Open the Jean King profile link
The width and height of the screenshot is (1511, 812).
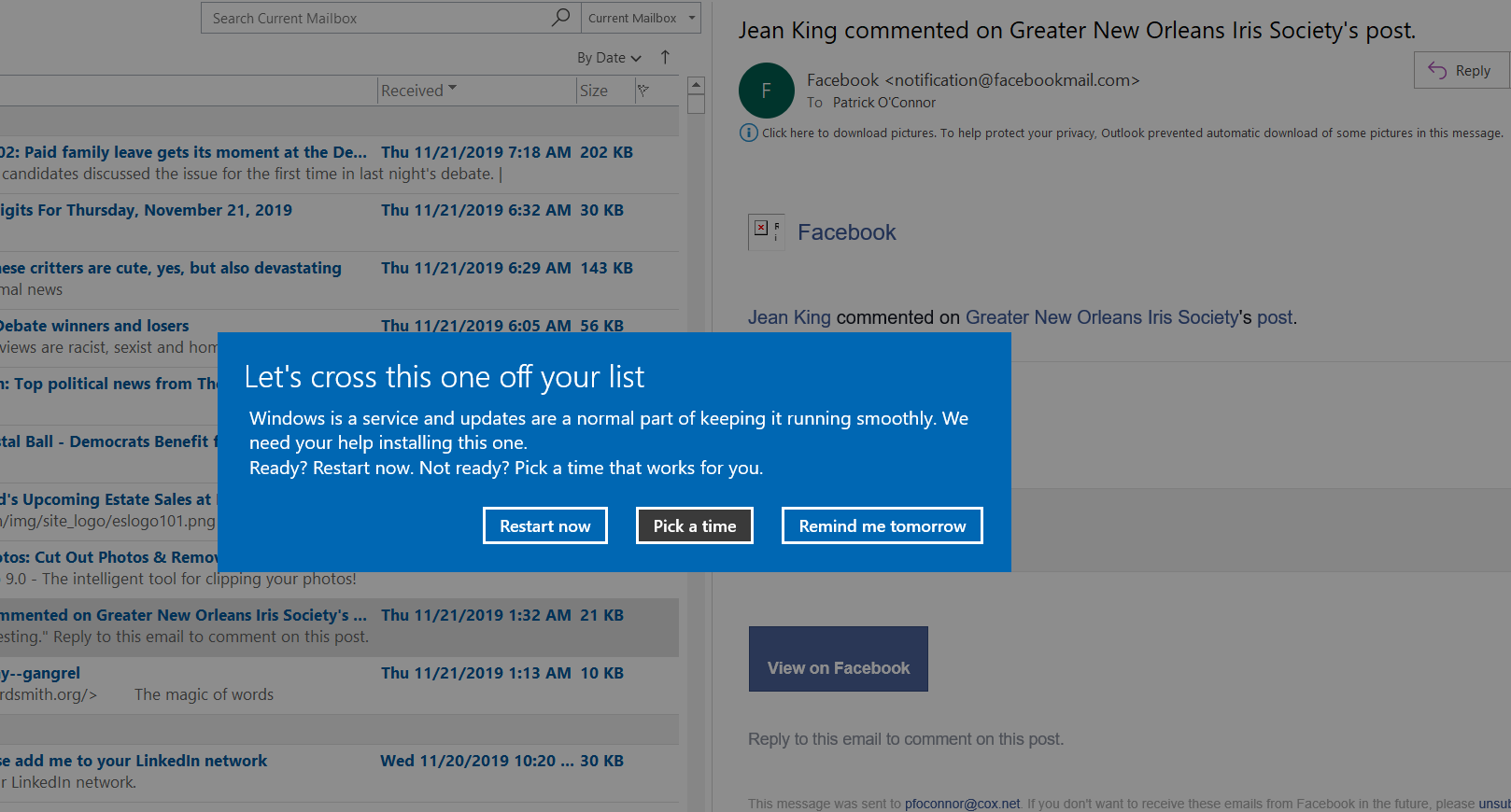789,317
